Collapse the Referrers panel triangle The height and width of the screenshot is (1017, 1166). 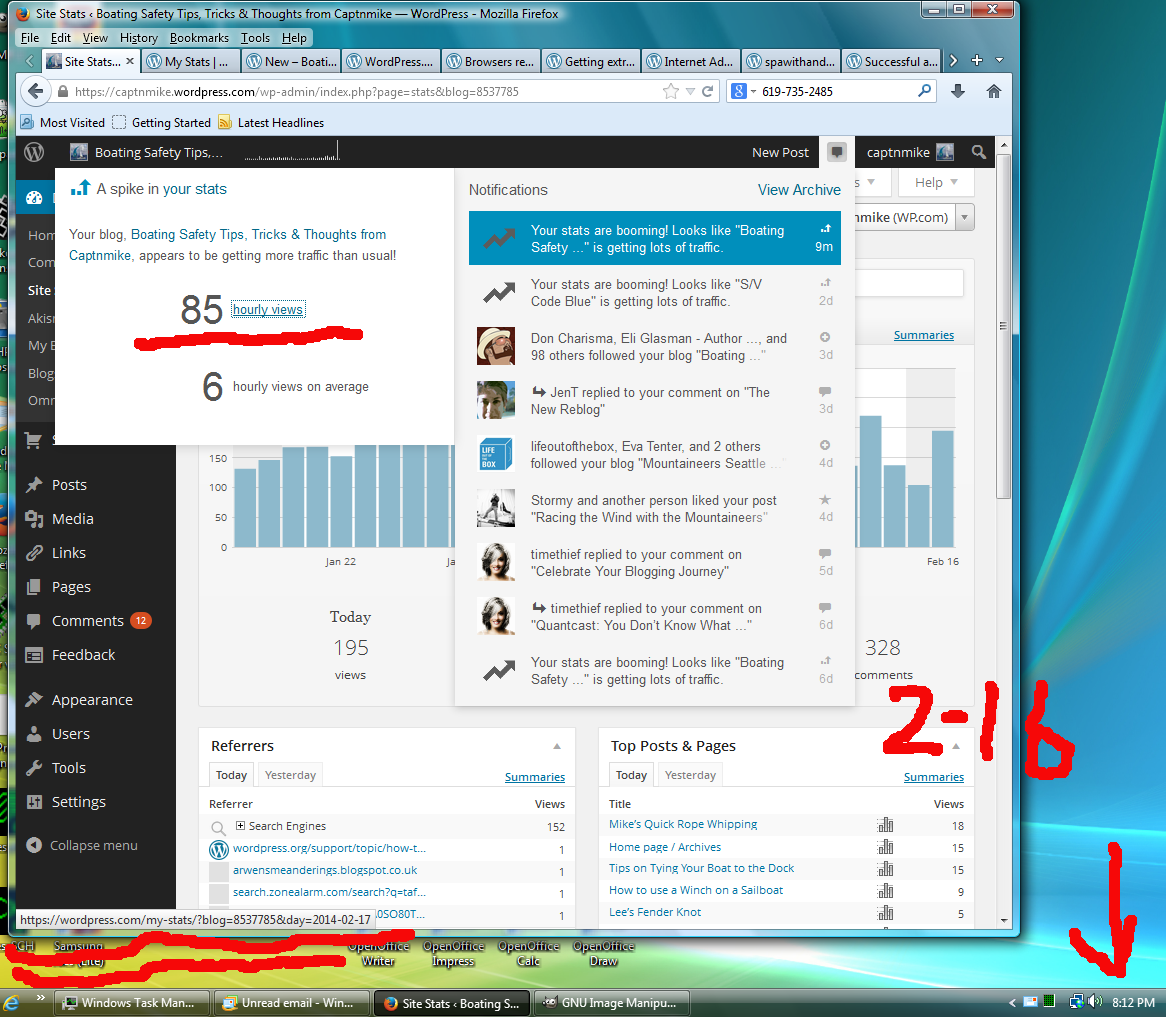557,746
